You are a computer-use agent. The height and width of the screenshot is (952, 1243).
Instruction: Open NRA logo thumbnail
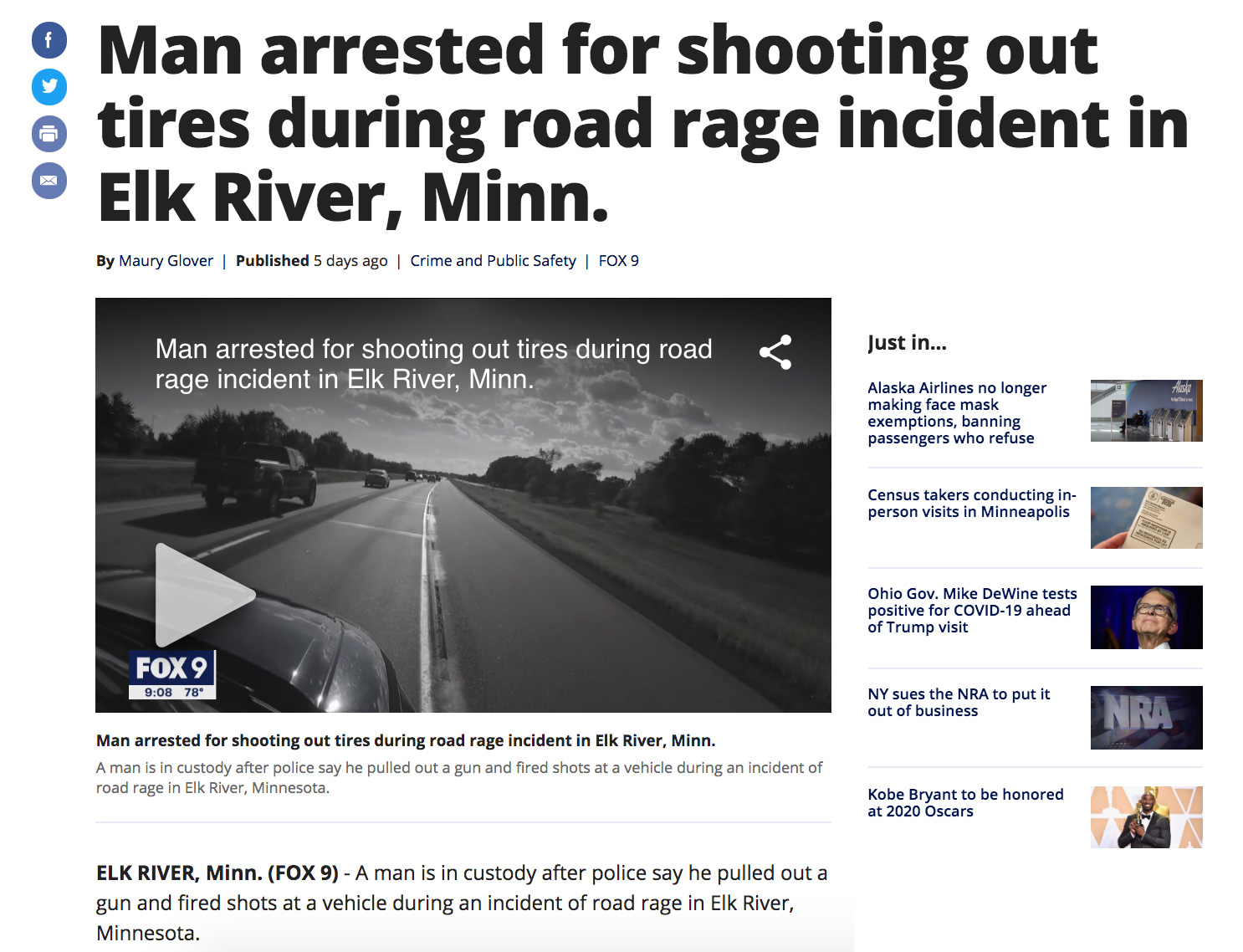click(x=1146, y=718)
